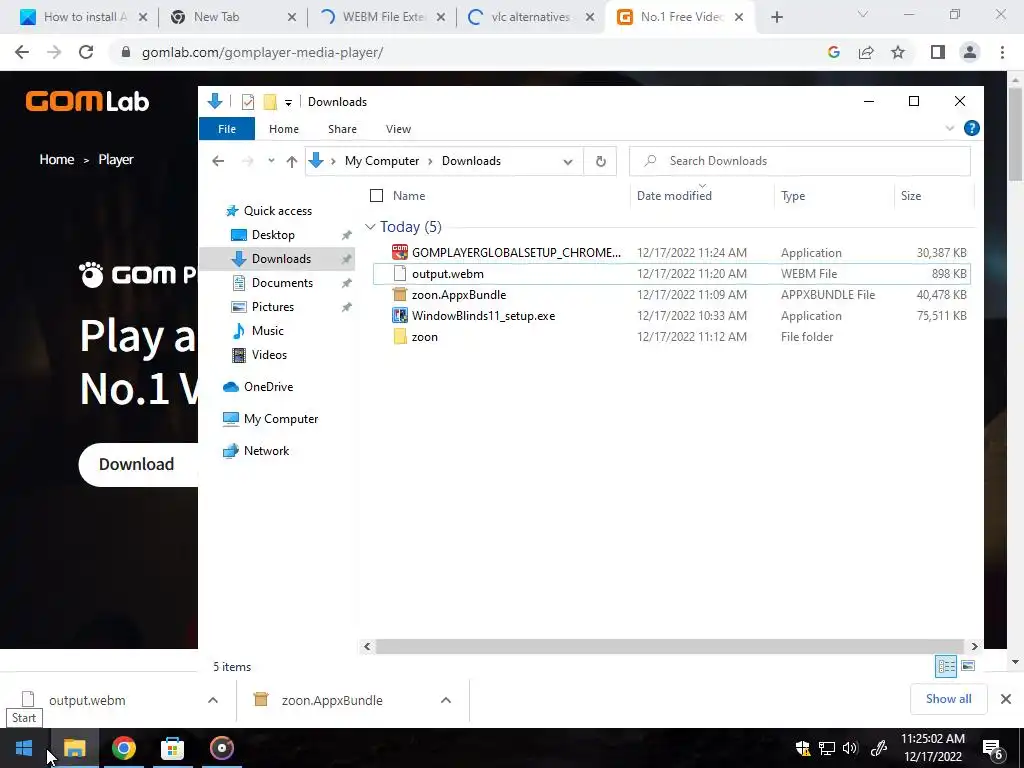Open the File ribbon tab

(x=227, y=129)
